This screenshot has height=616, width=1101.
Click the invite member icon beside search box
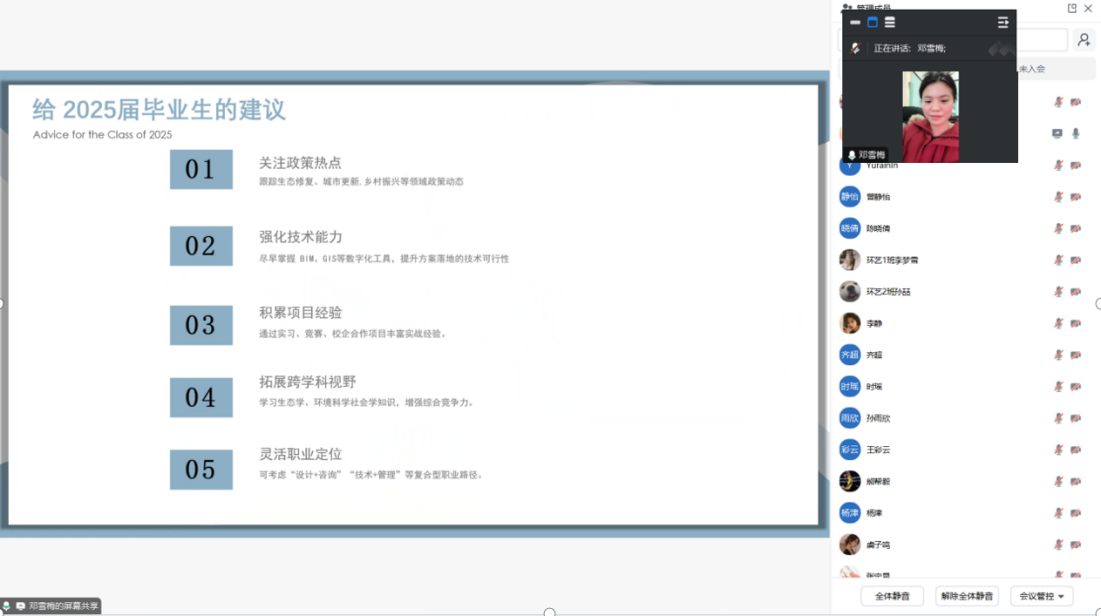1083,40
